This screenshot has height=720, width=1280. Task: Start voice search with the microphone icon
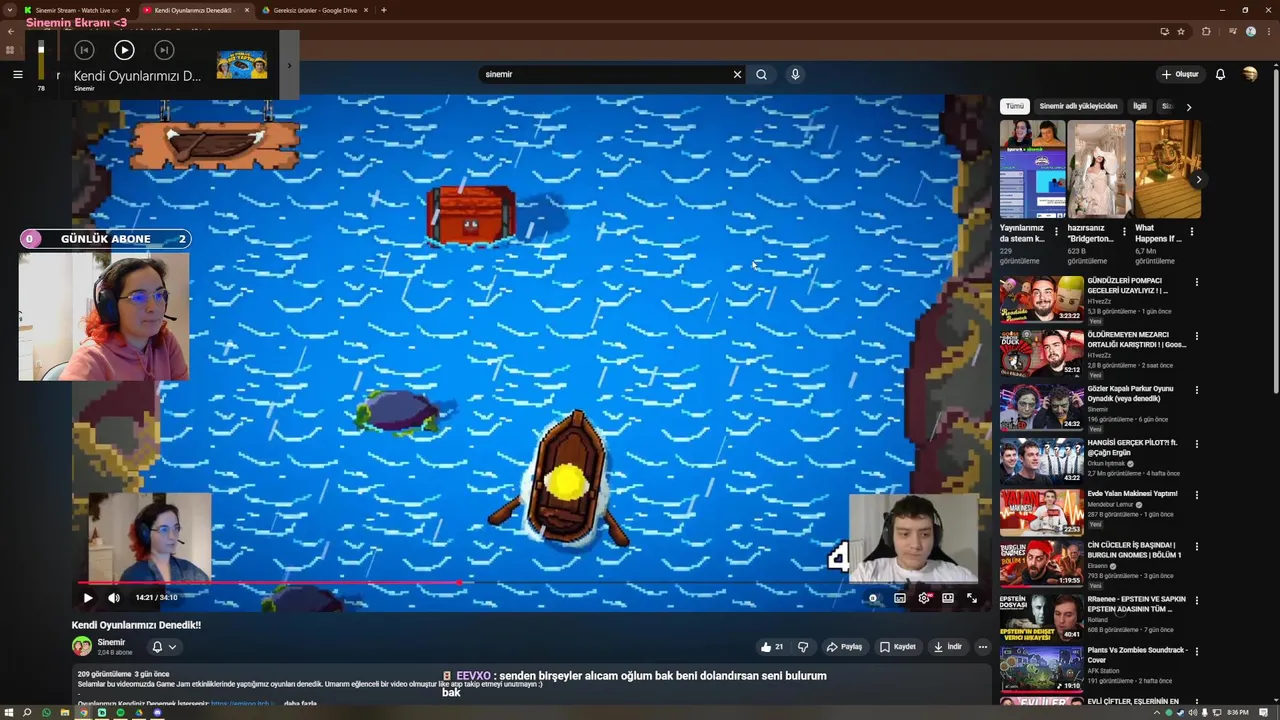pos(795,74)
